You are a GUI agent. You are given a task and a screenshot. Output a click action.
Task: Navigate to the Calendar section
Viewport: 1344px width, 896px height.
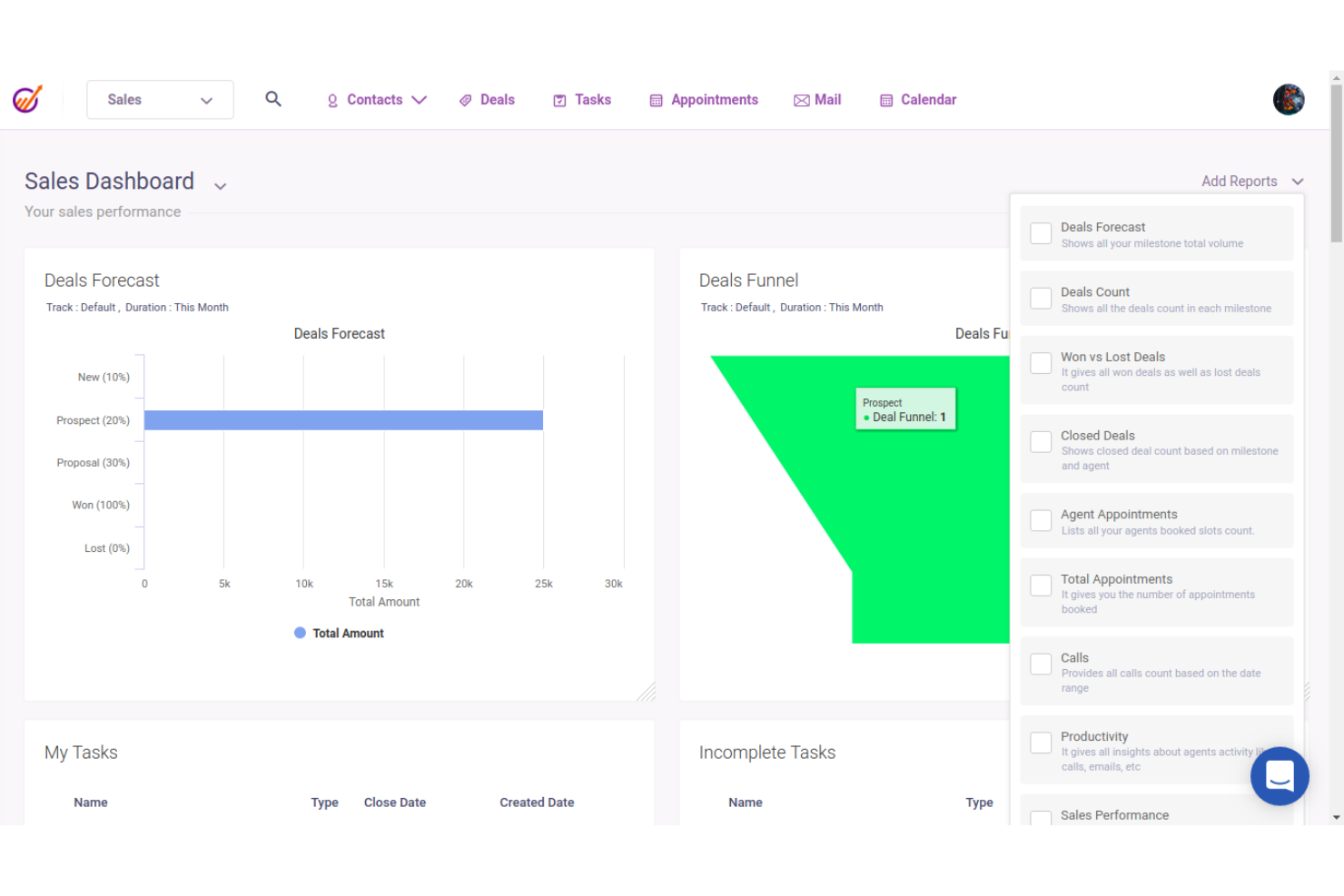(928, 100)
